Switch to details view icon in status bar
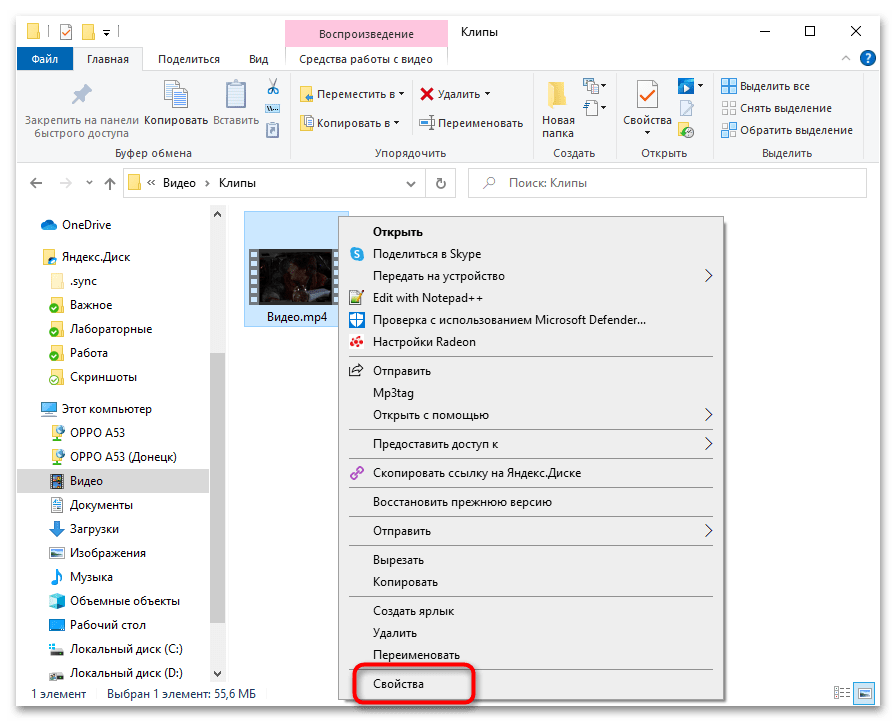 [842, 693]
